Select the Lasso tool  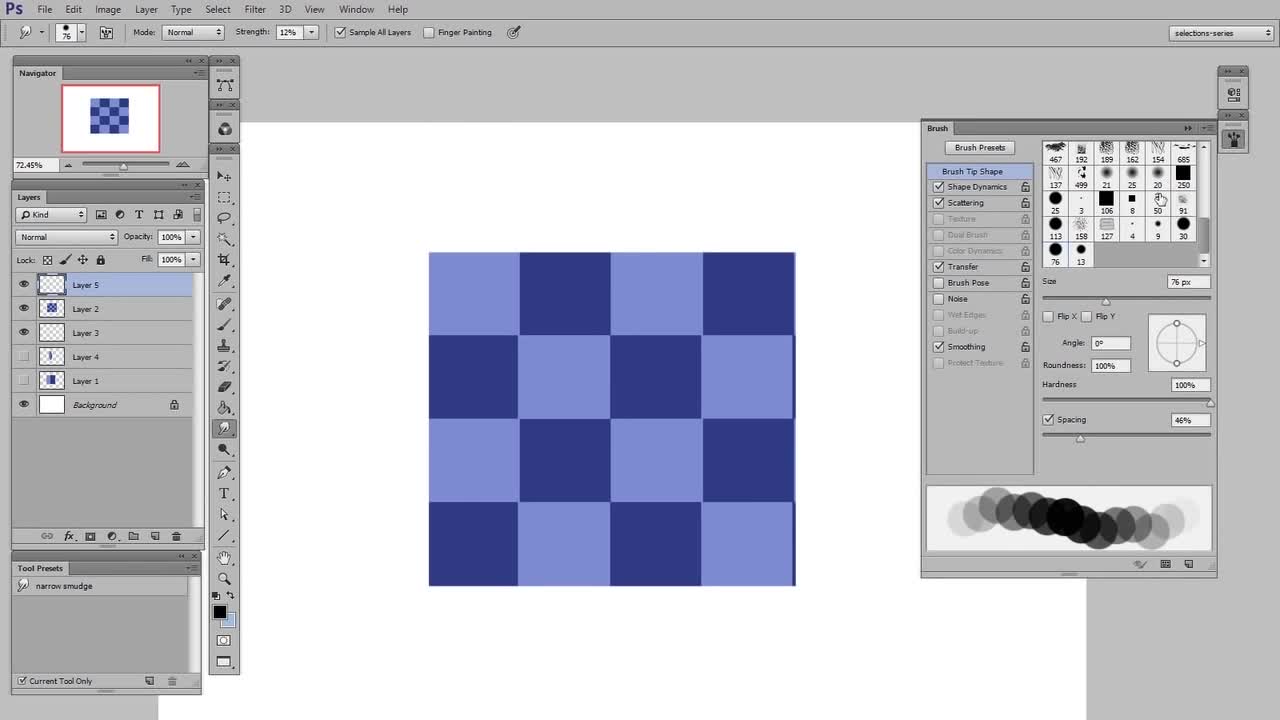(224, 218)
